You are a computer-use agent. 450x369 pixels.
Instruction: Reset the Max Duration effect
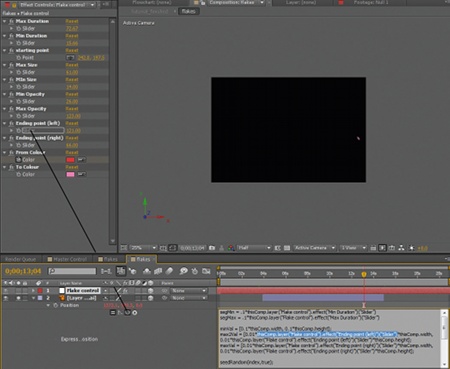[x=72, y=21]
